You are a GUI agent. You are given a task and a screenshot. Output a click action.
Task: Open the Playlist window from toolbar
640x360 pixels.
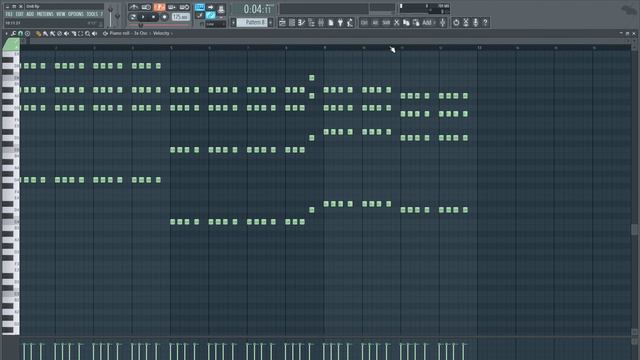pos(282,22)
